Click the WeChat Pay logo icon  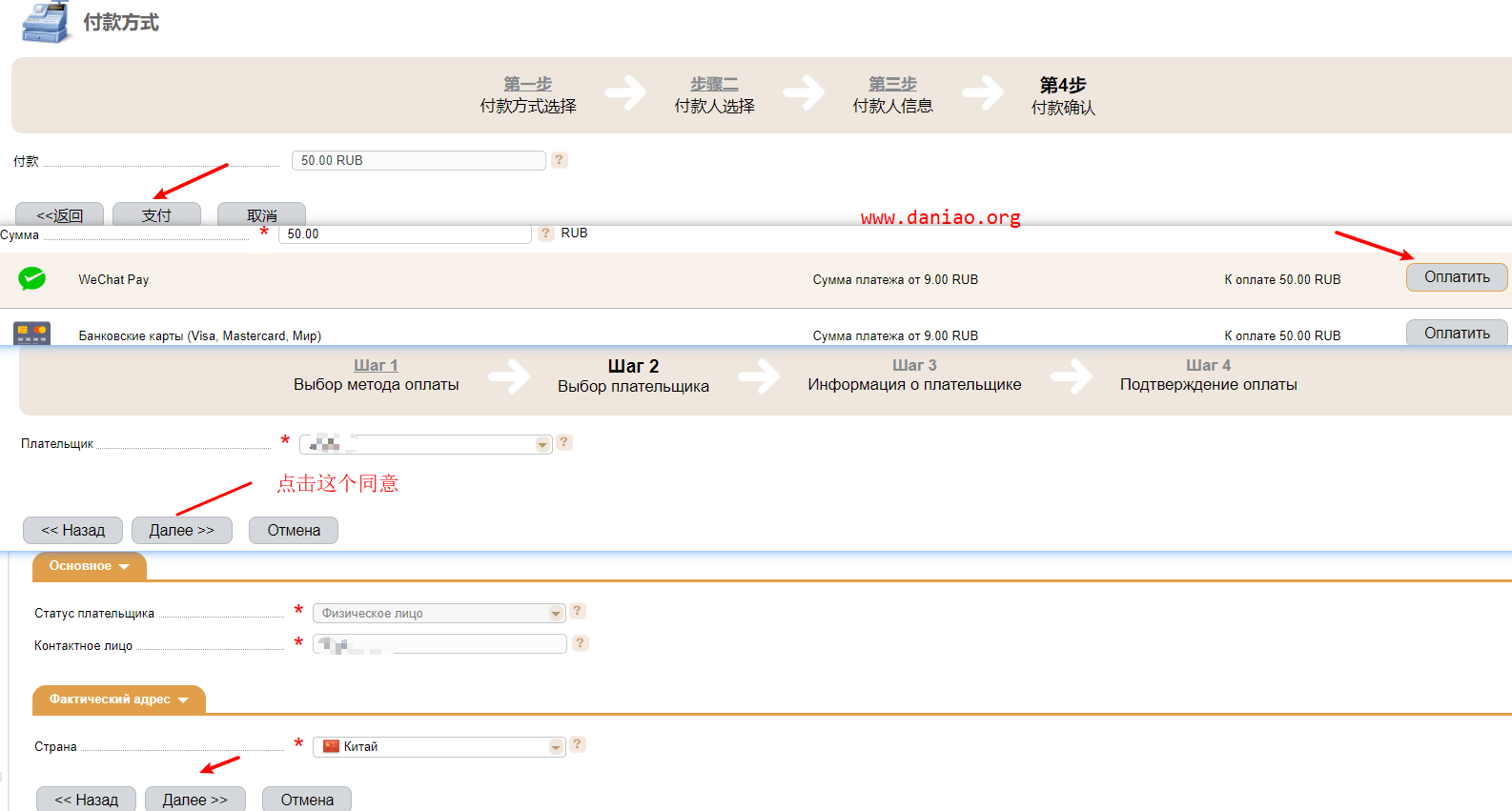point(31,278)
